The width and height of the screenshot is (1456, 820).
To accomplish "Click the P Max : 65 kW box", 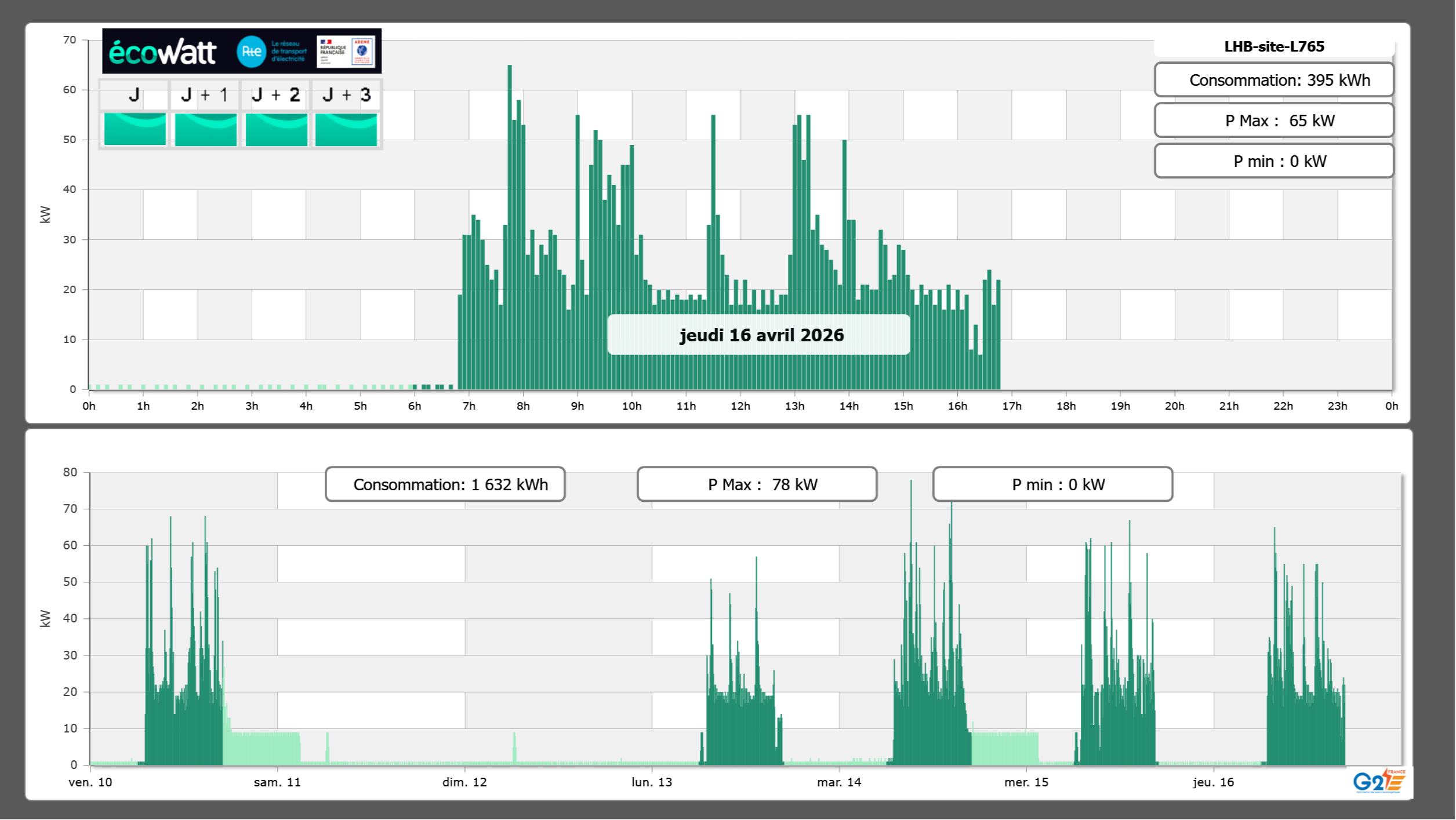I will pos(1273,121).
